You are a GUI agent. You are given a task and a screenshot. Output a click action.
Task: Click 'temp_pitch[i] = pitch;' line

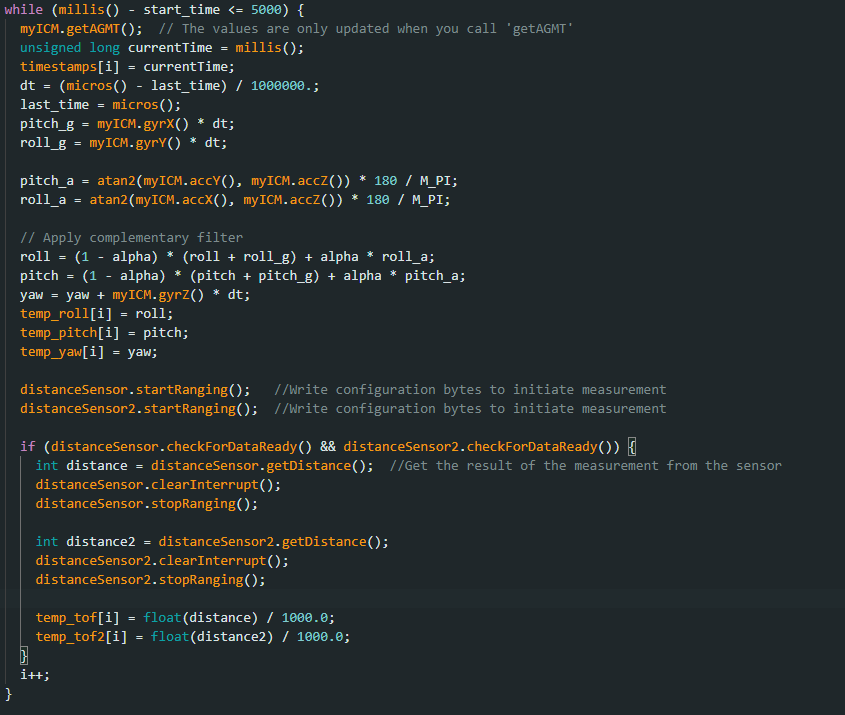point(105,333)
